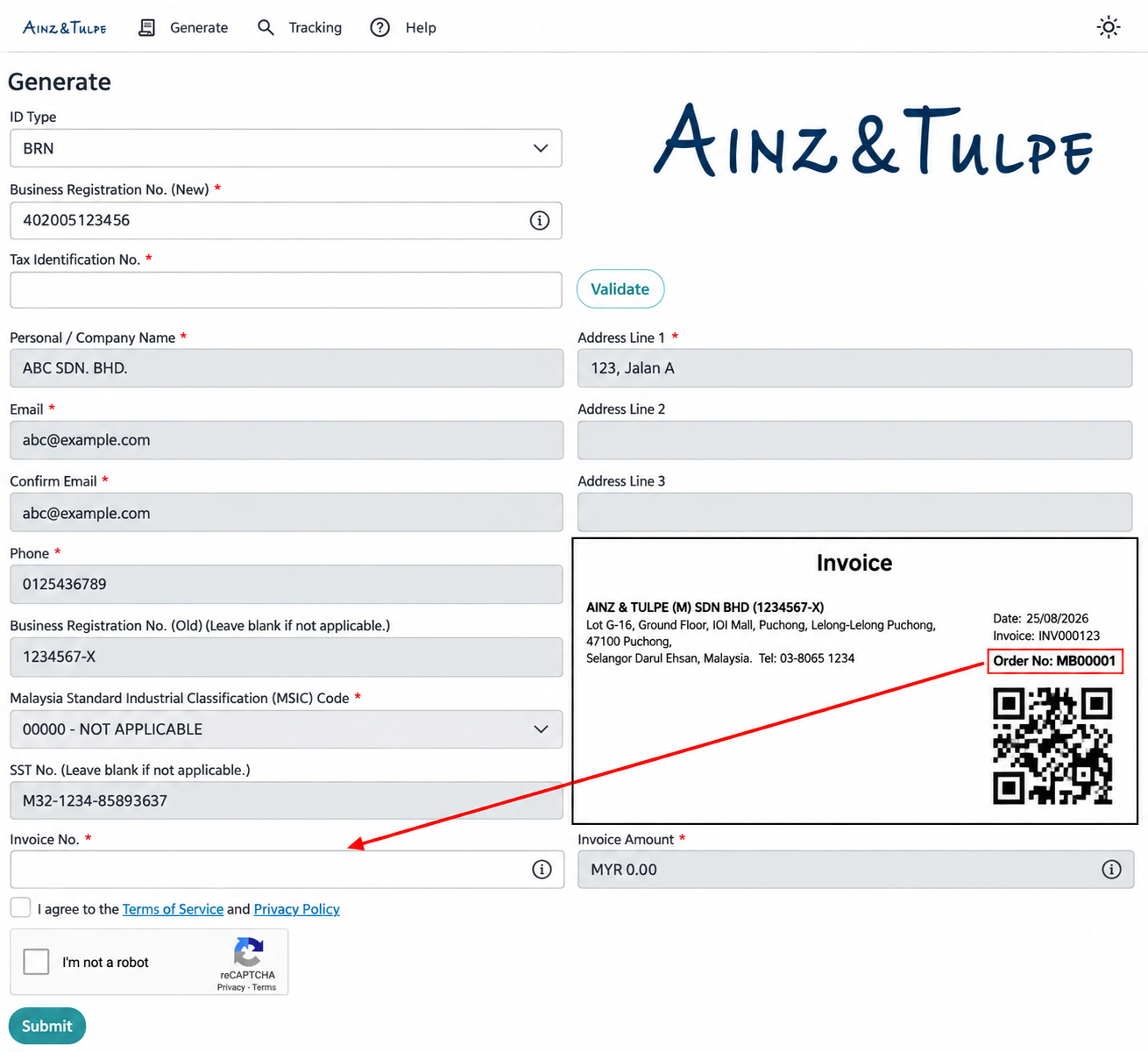Open info icon in Business Registration No. field
This screenshot has height=1052, width=1148.
(x=540, y=221)
